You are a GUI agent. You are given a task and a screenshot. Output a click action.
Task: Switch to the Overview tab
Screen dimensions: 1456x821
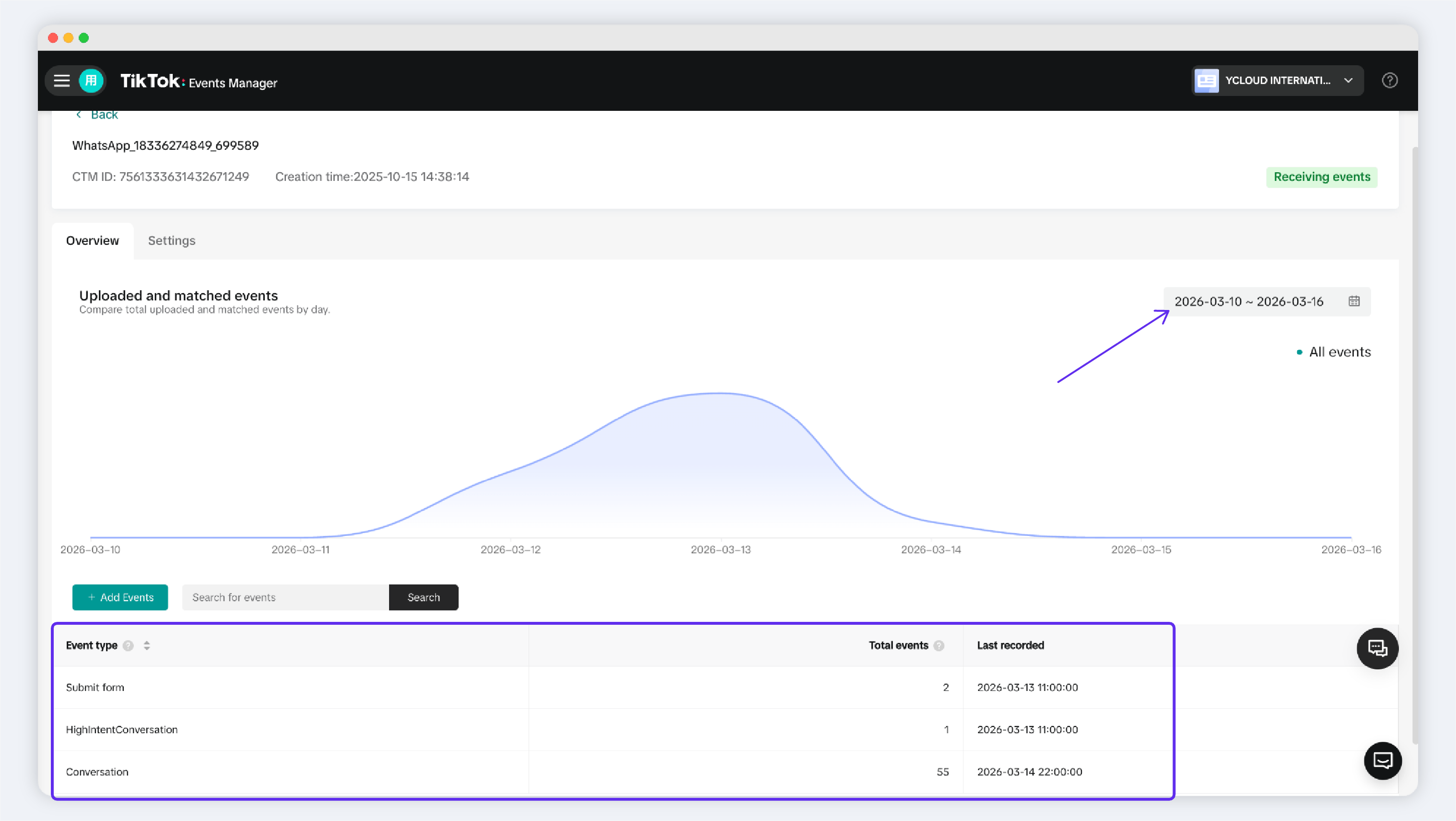coord(93,241)
